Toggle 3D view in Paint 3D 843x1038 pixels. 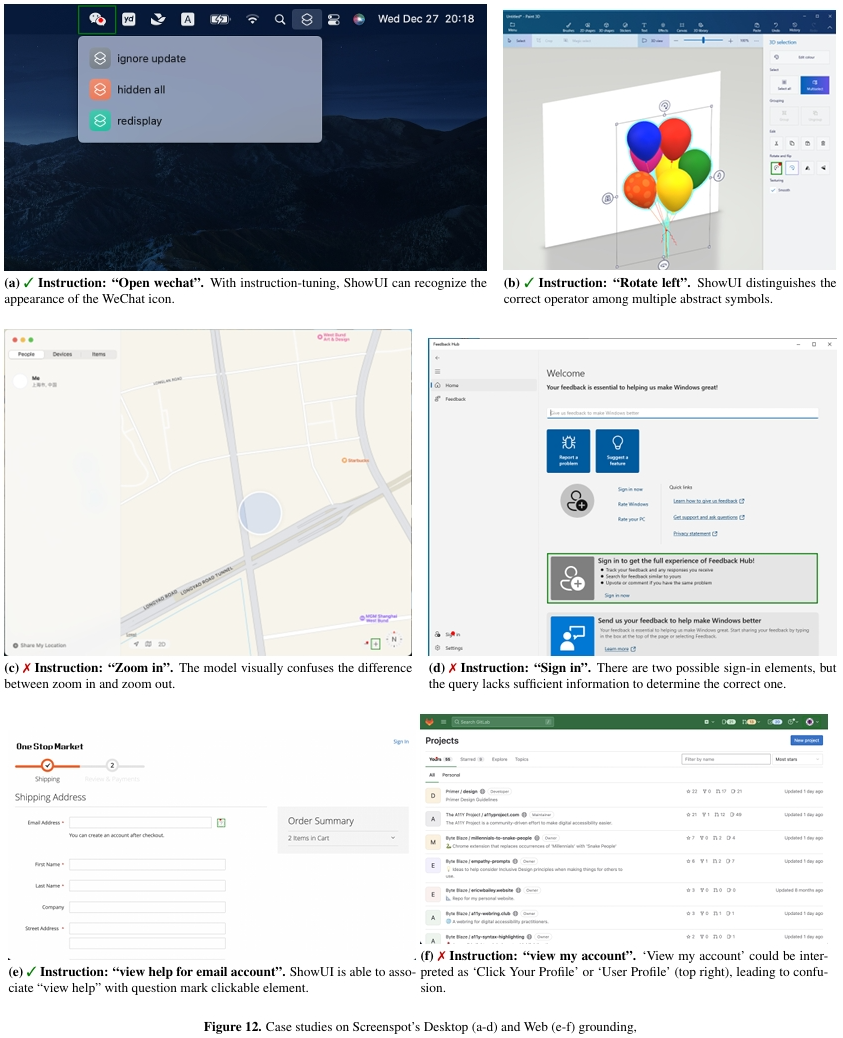coord(653,41)
